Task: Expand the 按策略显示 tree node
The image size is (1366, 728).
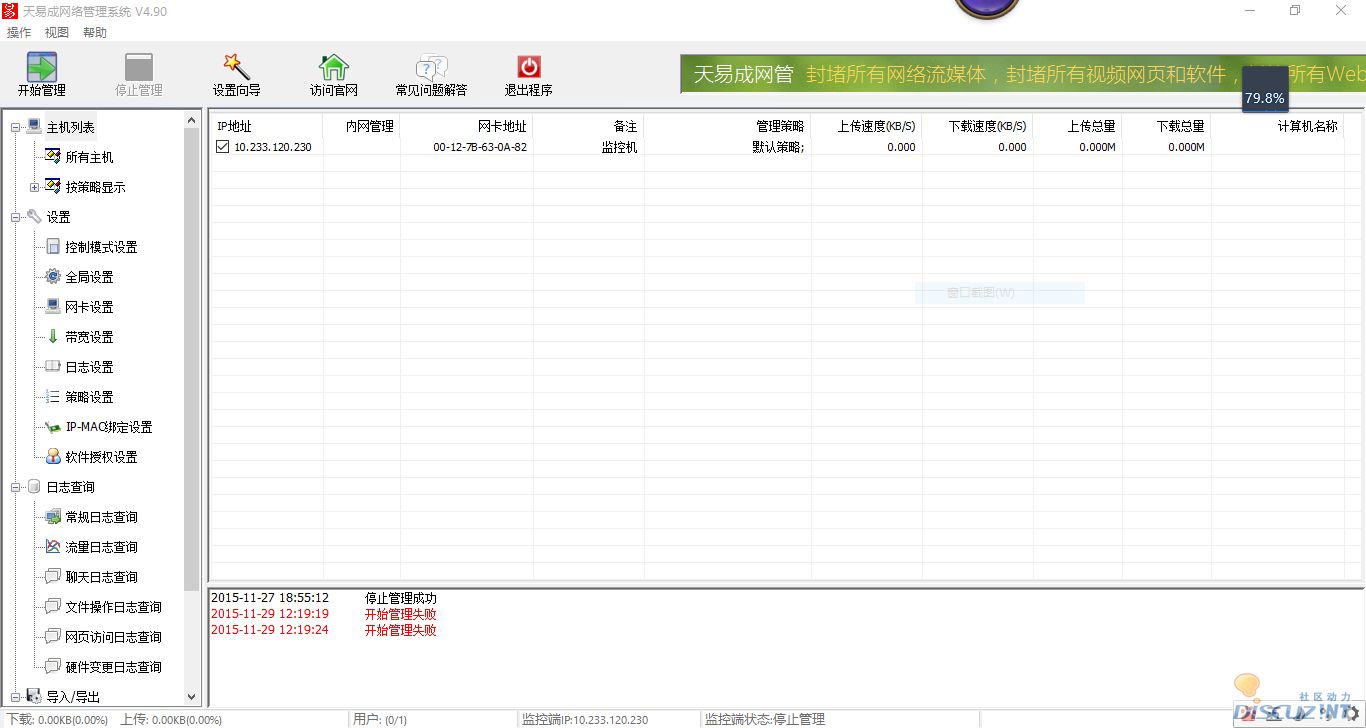Action: click(x=35, y=187)
